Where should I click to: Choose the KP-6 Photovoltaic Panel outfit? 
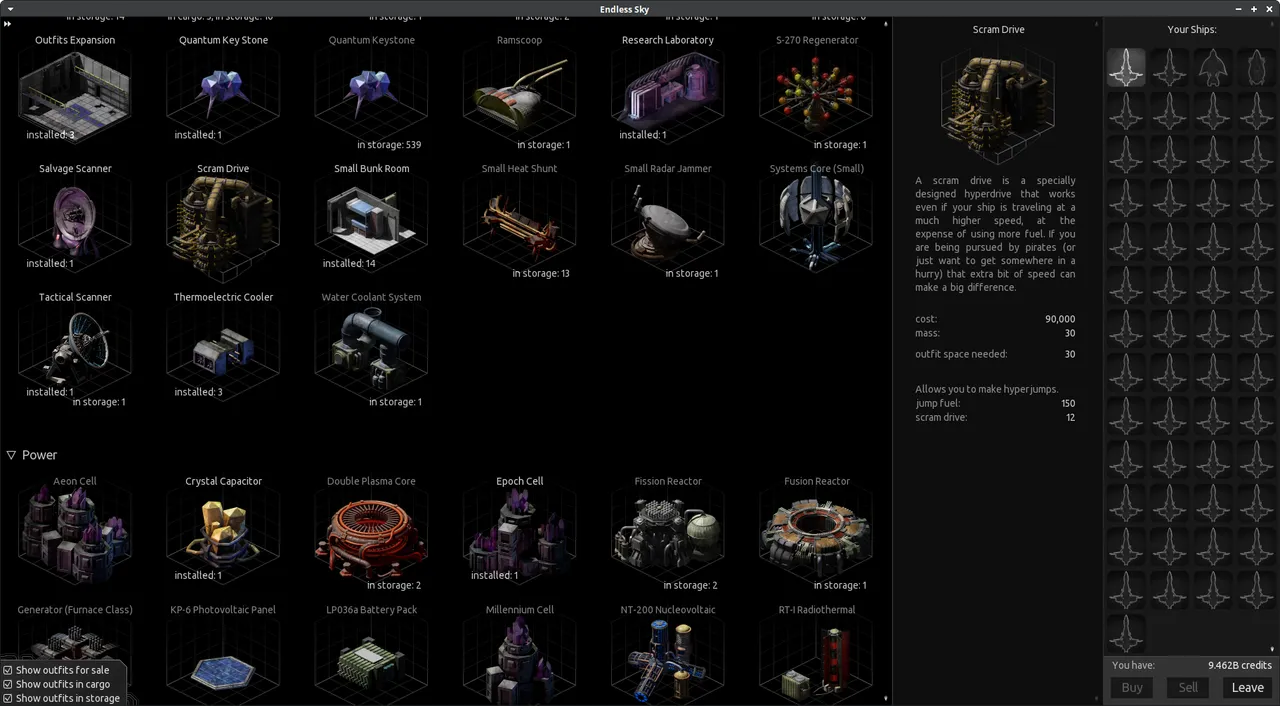coord(223,654)
